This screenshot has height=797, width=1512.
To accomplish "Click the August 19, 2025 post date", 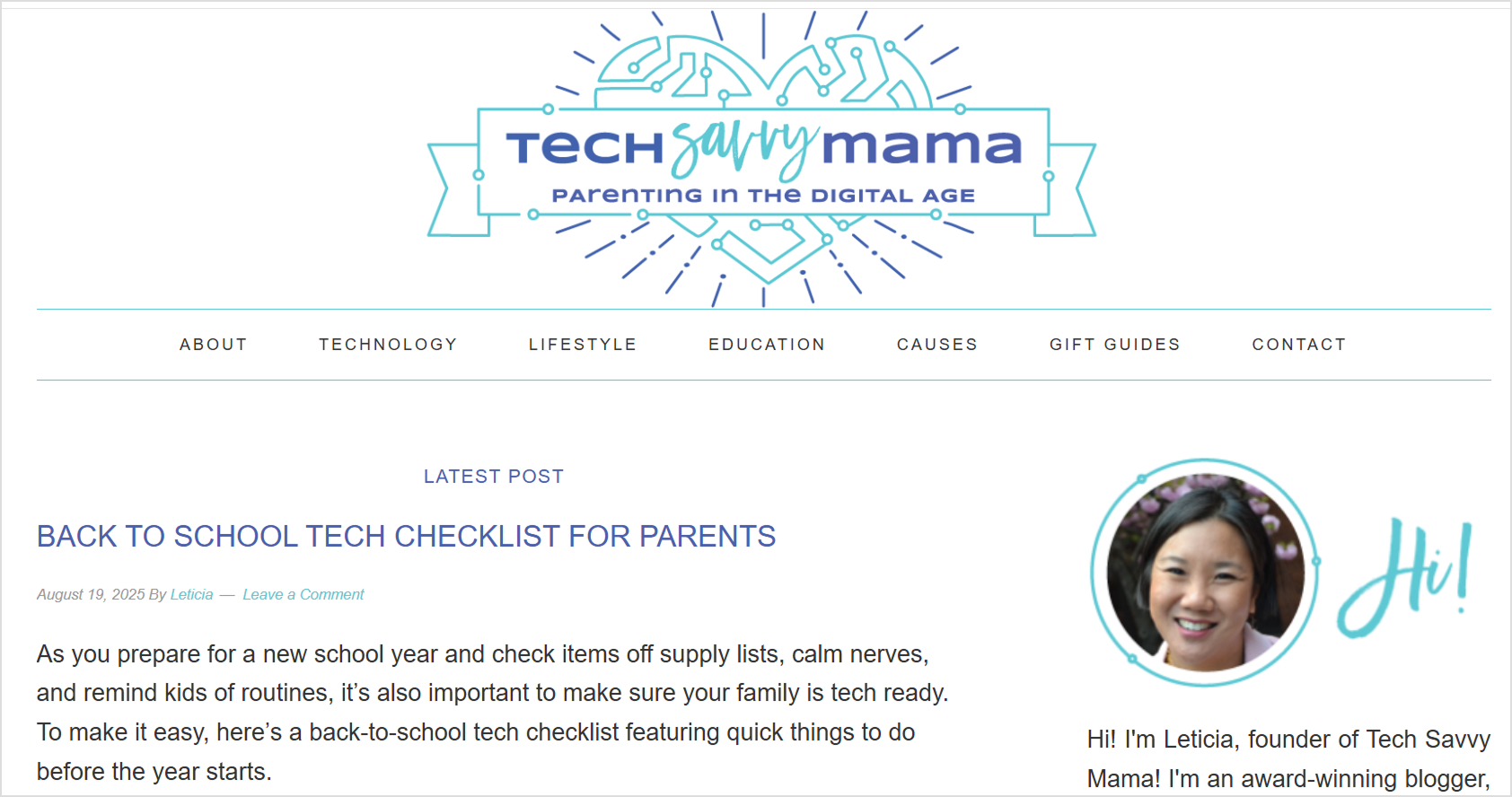I will tap(91, 594).
